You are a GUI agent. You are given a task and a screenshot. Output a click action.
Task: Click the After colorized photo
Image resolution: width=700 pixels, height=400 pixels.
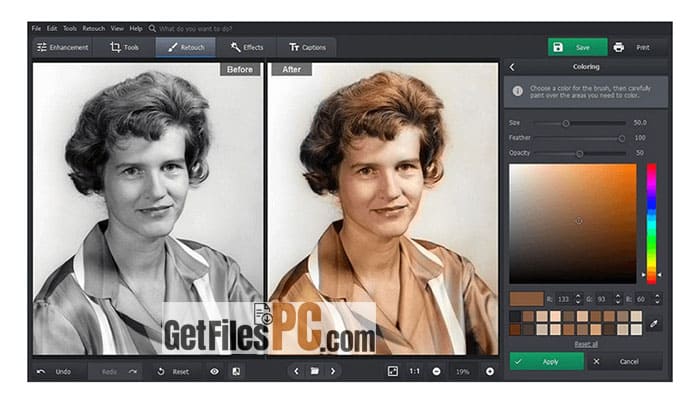[x=383, y=209]
